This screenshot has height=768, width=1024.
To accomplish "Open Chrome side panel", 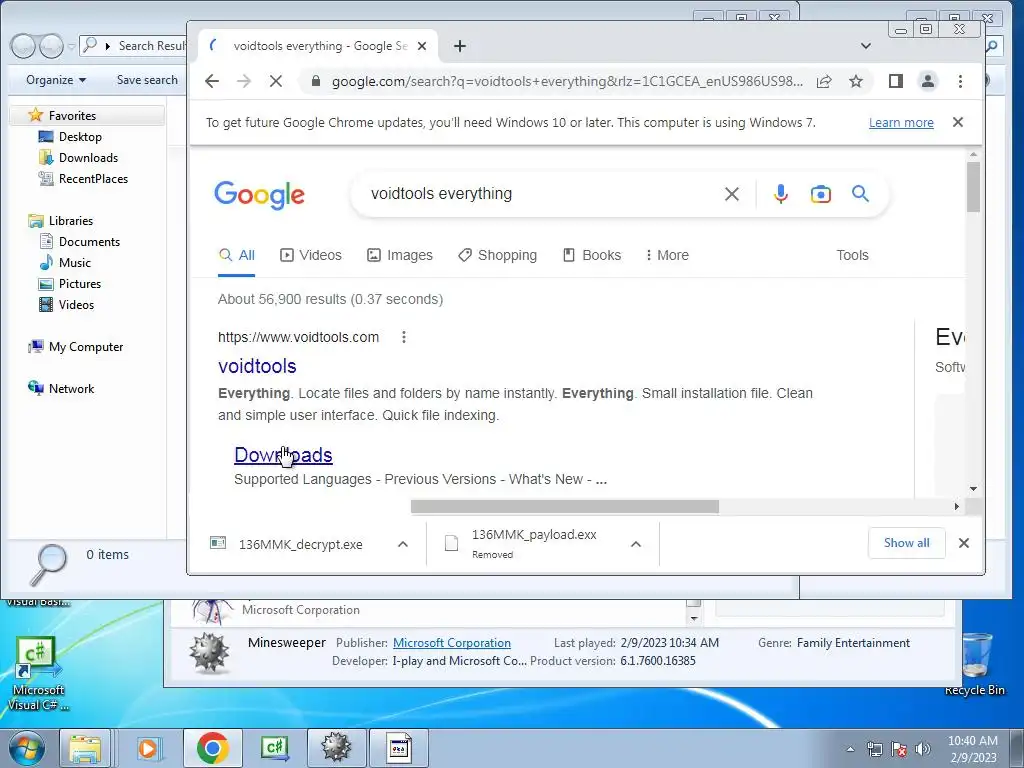I will [895, 81].
